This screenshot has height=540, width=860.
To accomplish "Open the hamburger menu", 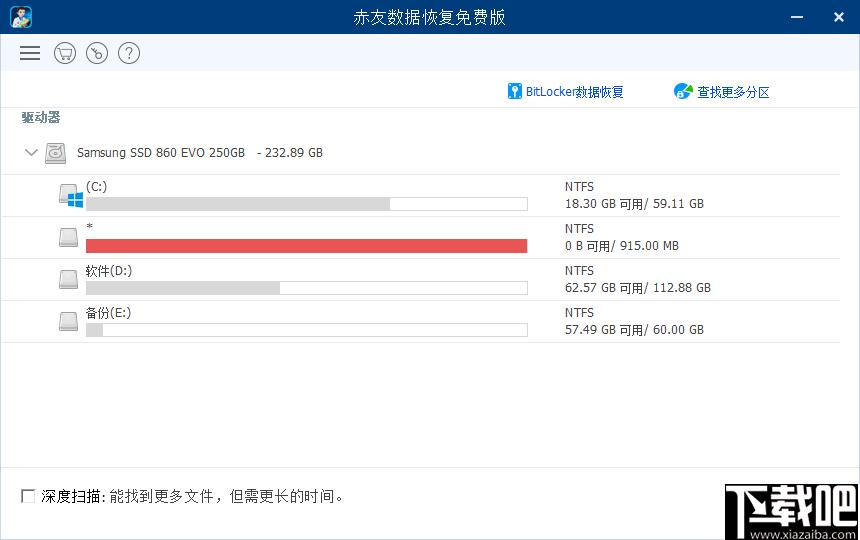I will click(30, 53).
